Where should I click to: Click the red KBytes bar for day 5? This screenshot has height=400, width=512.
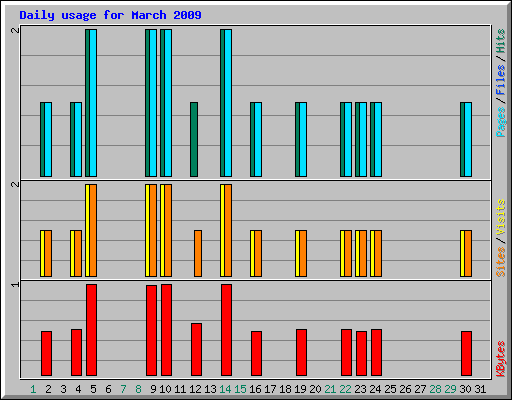click(x=91, y=330)
